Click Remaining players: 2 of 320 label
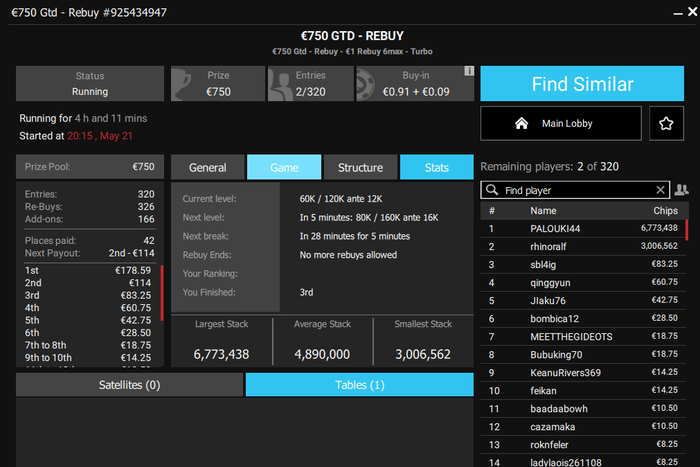The width and height of the screenshot is (700, 467). 550,167
